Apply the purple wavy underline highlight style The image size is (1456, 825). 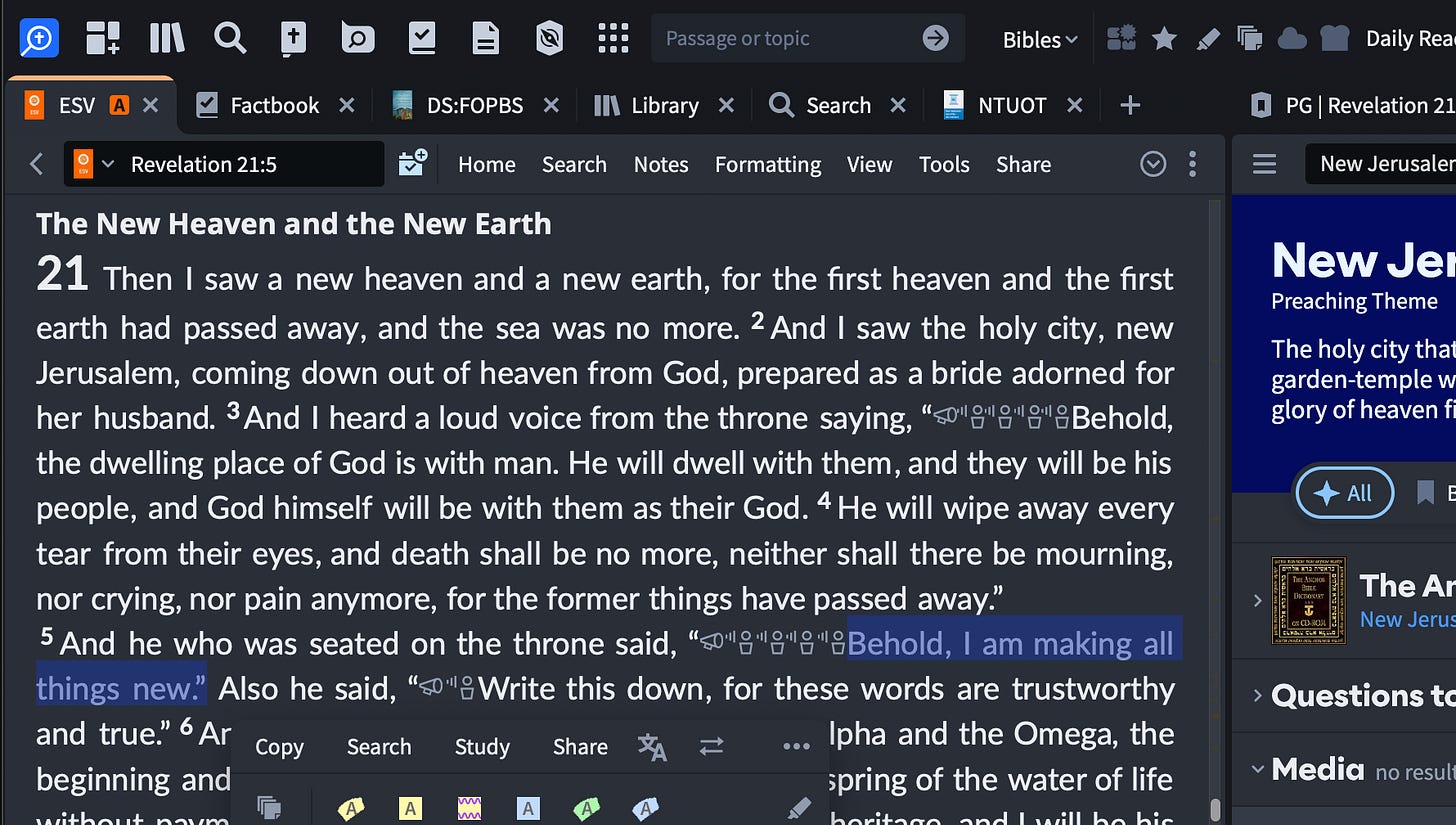469,808
